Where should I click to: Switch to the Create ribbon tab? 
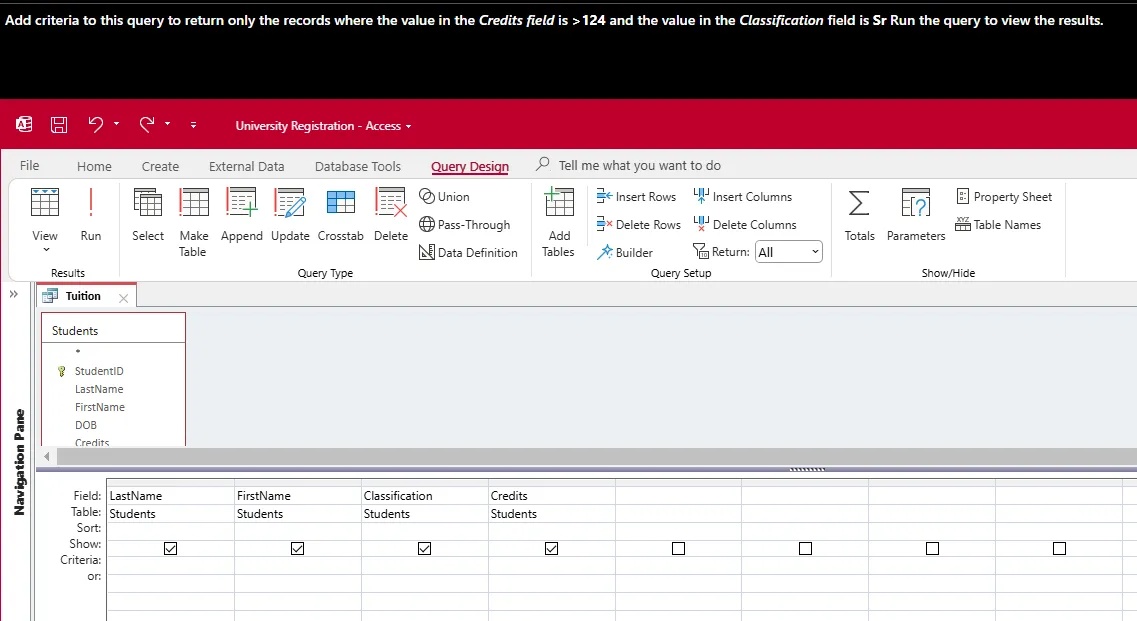pos(159,165)
